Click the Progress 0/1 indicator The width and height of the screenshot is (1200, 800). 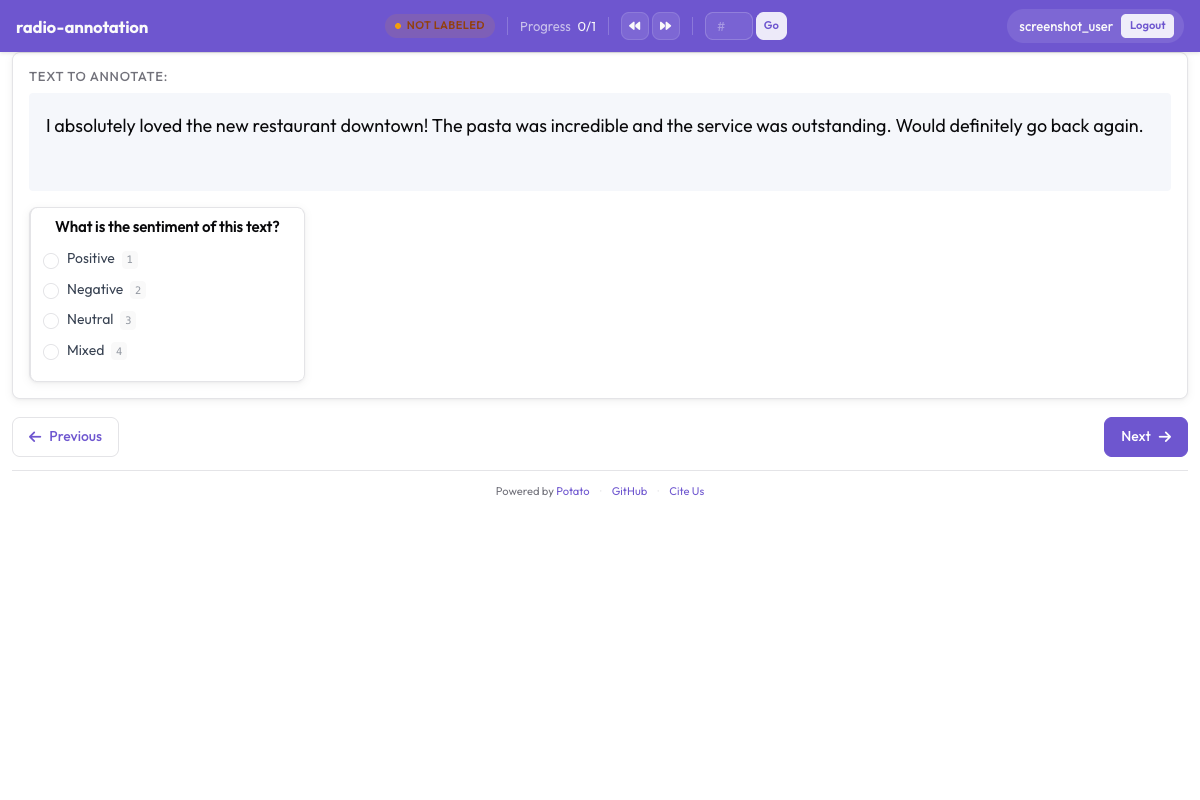point(558,26)
